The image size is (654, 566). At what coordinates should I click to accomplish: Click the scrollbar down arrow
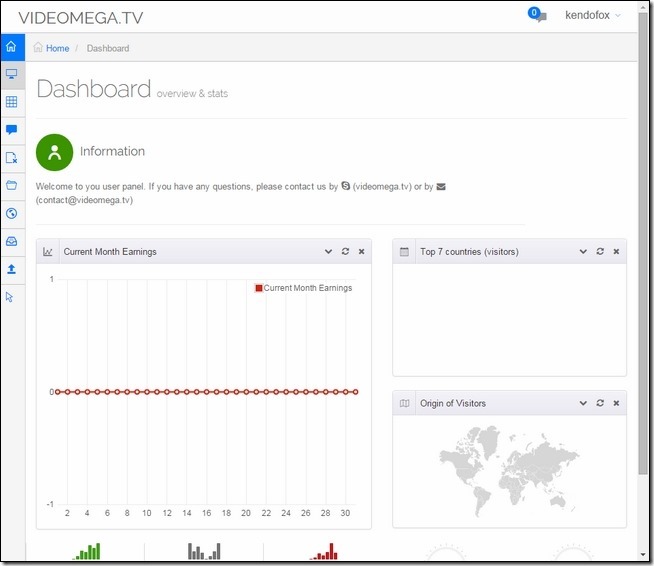643,555
